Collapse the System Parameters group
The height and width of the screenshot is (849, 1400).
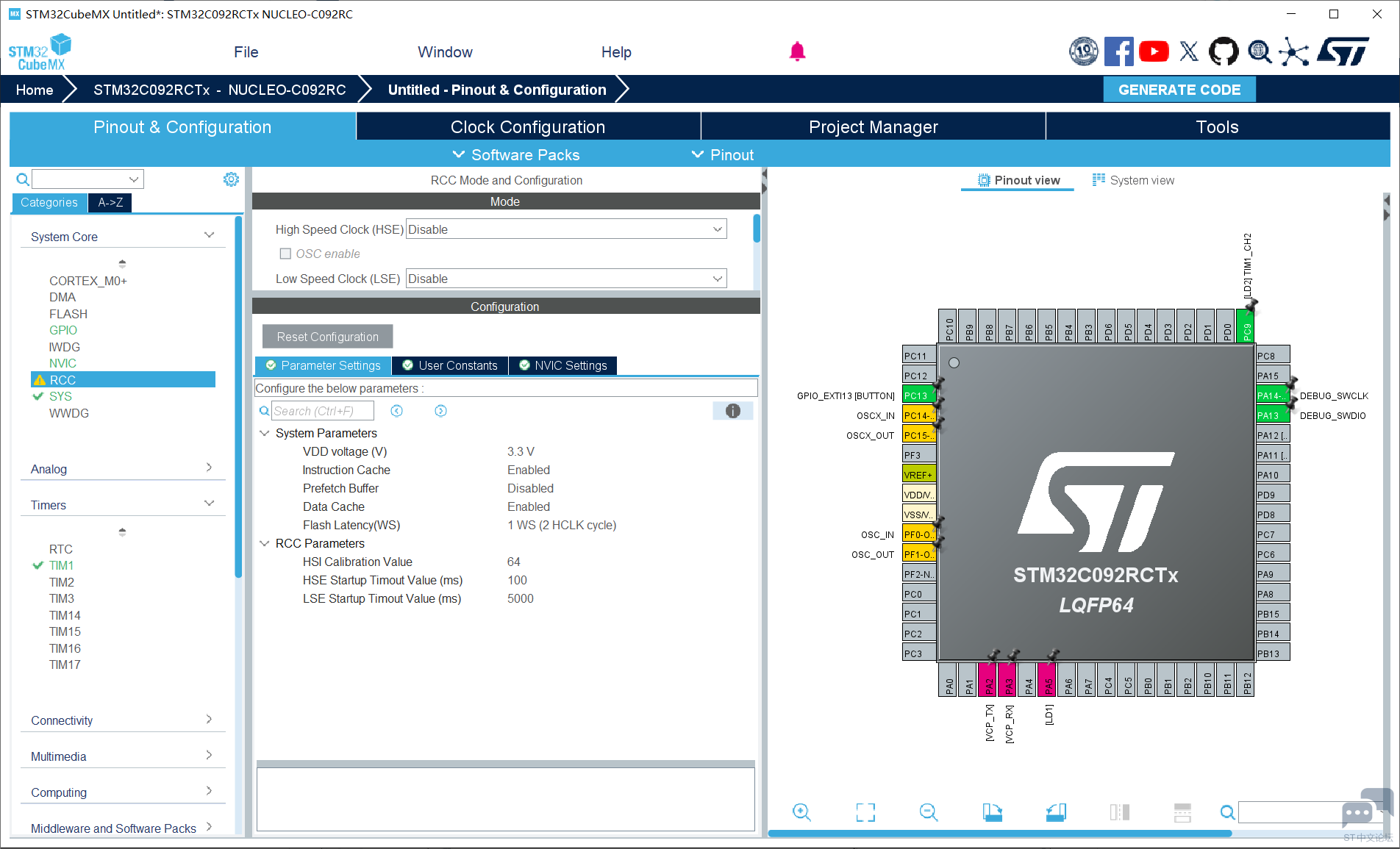pos(265,434)
